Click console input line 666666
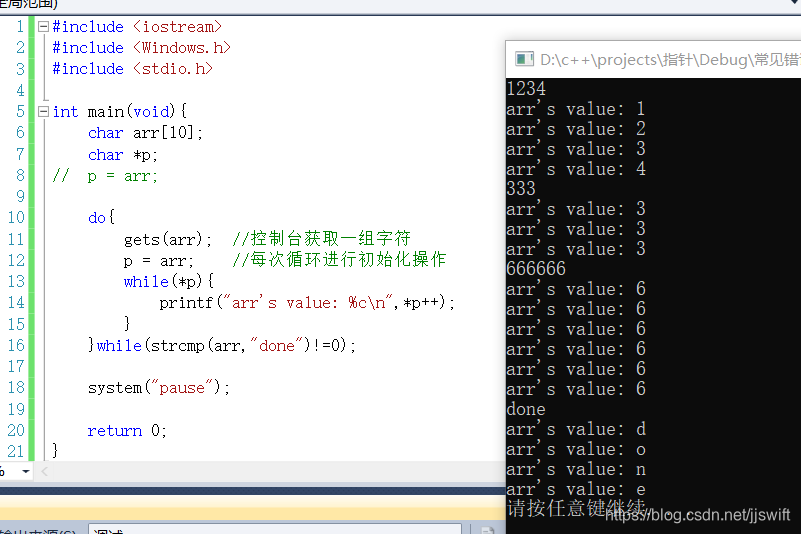The height and width of the screenshot is (534, 801). click(x=536, y=269)
